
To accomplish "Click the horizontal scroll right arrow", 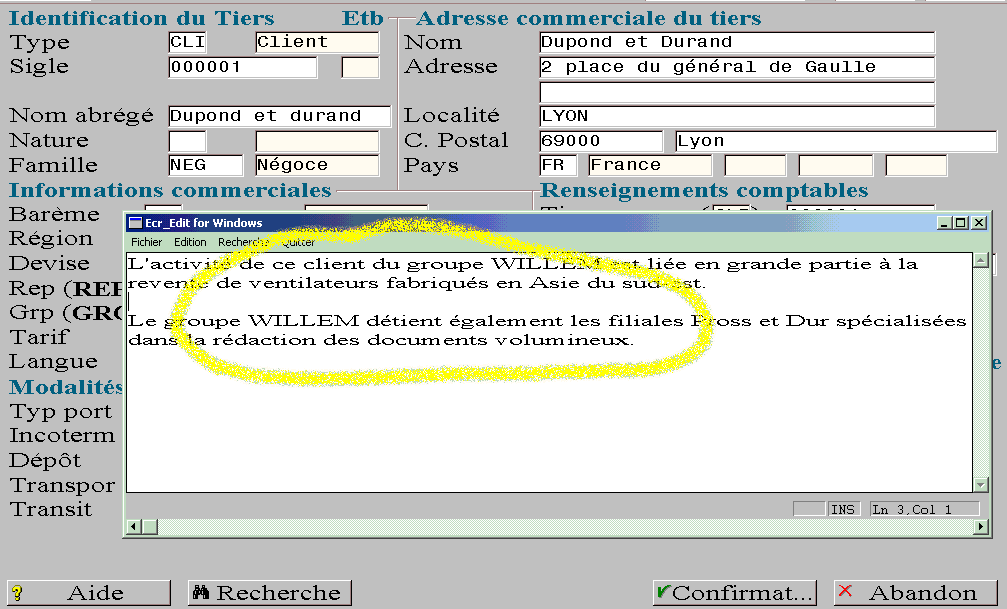I will coord(981,527).
